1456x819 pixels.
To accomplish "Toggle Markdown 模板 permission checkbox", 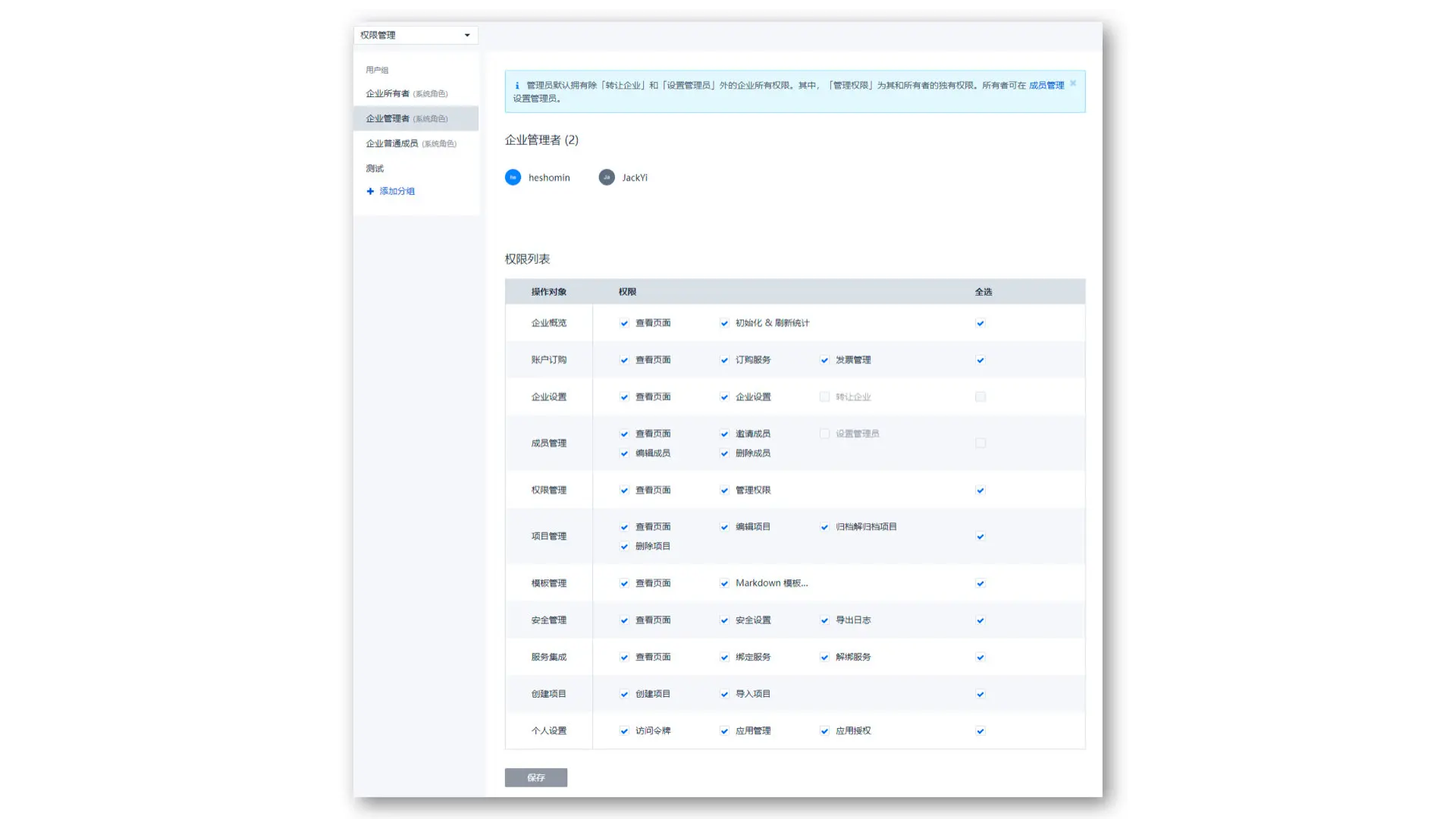I will pos(724,584).
